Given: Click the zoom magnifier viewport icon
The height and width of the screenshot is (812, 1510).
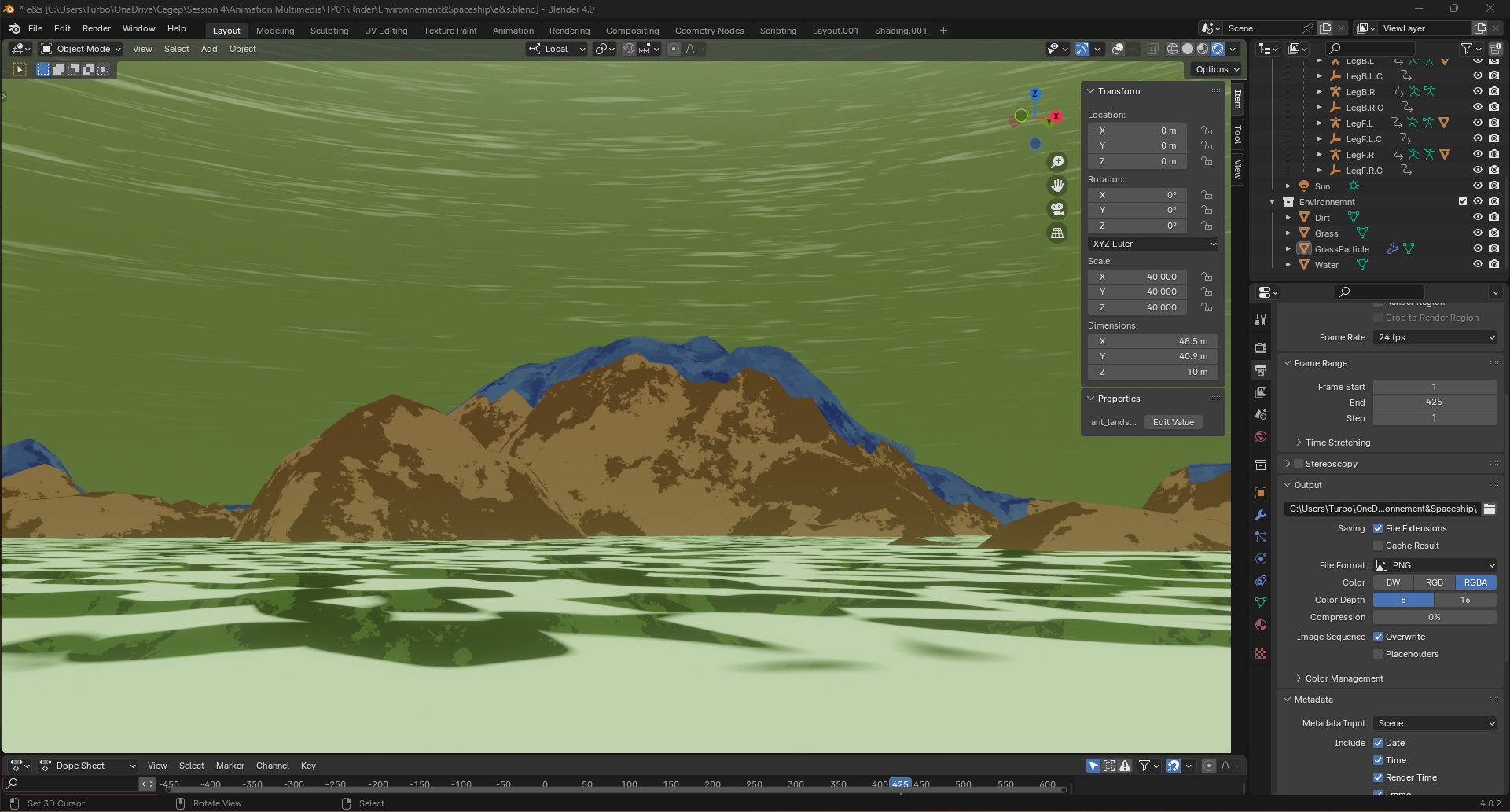Looking at the screenshot, I should (1057, 162).
